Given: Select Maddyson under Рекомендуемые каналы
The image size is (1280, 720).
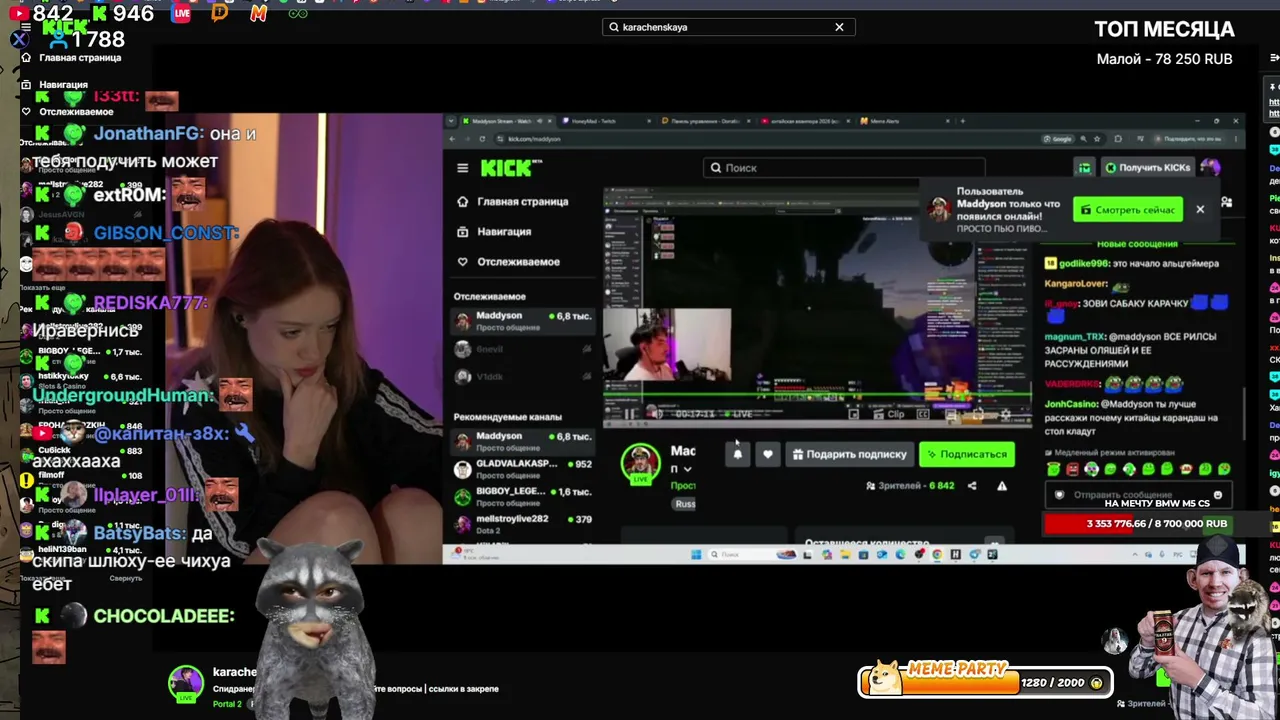Looking at the screenshot, I should tap(522, 441).
